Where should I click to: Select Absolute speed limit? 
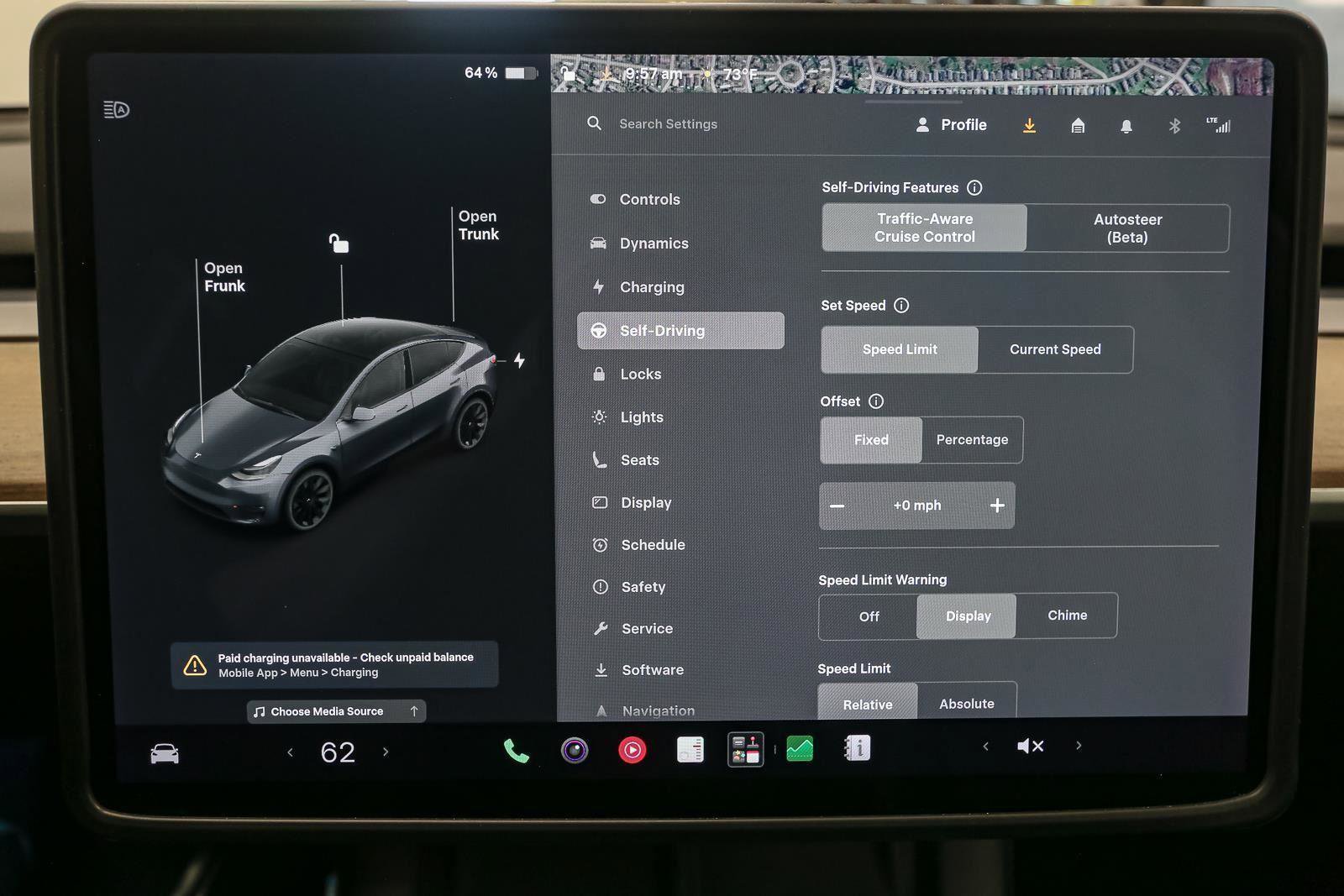(x=966, y=702)
